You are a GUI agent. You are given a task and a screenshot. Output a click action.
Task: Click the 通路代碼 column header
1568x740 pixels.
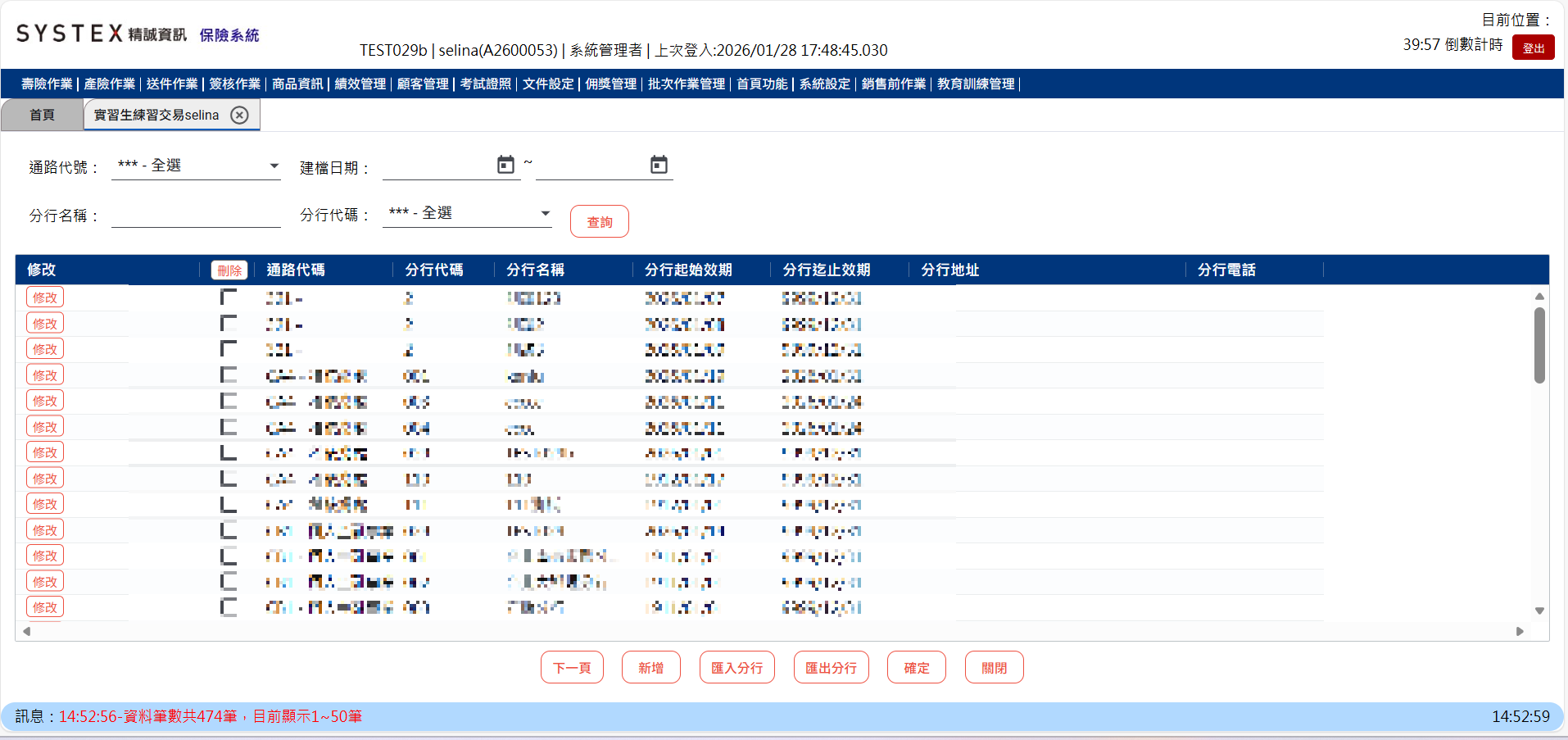(x=295, y=270)
